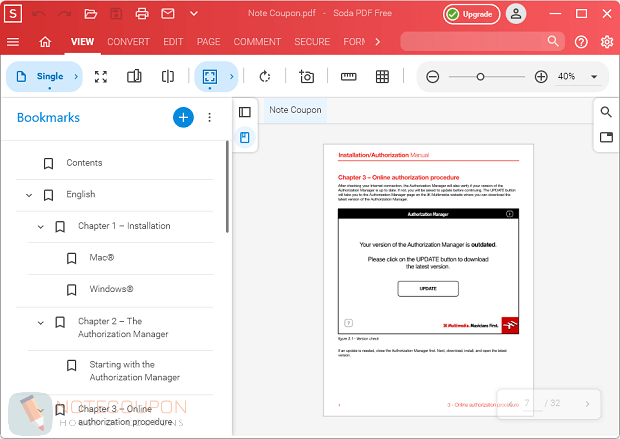Click the Upgrade button

[471, 14]
